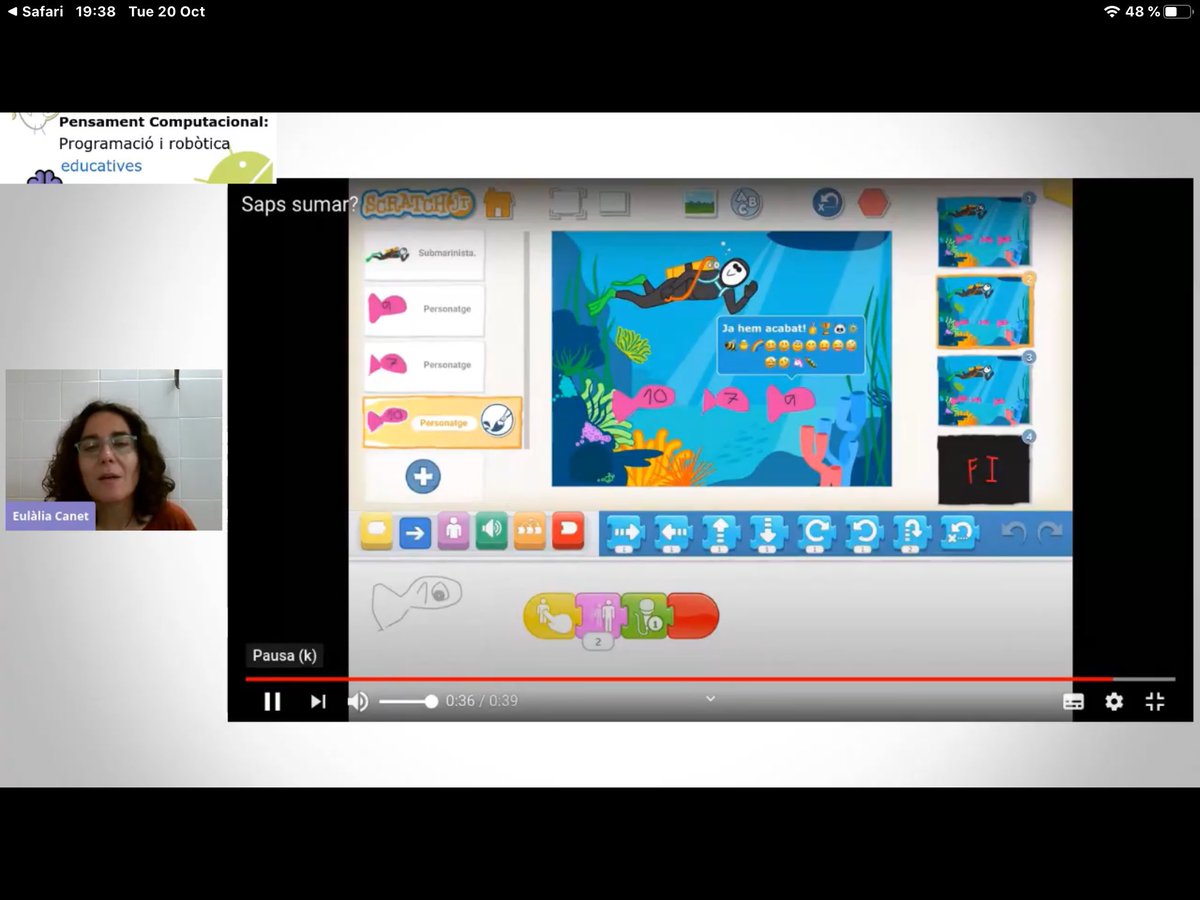The image size is (1200, 900).
Task: Click the red stop hexagon button
Action: [x=873, y=203]
